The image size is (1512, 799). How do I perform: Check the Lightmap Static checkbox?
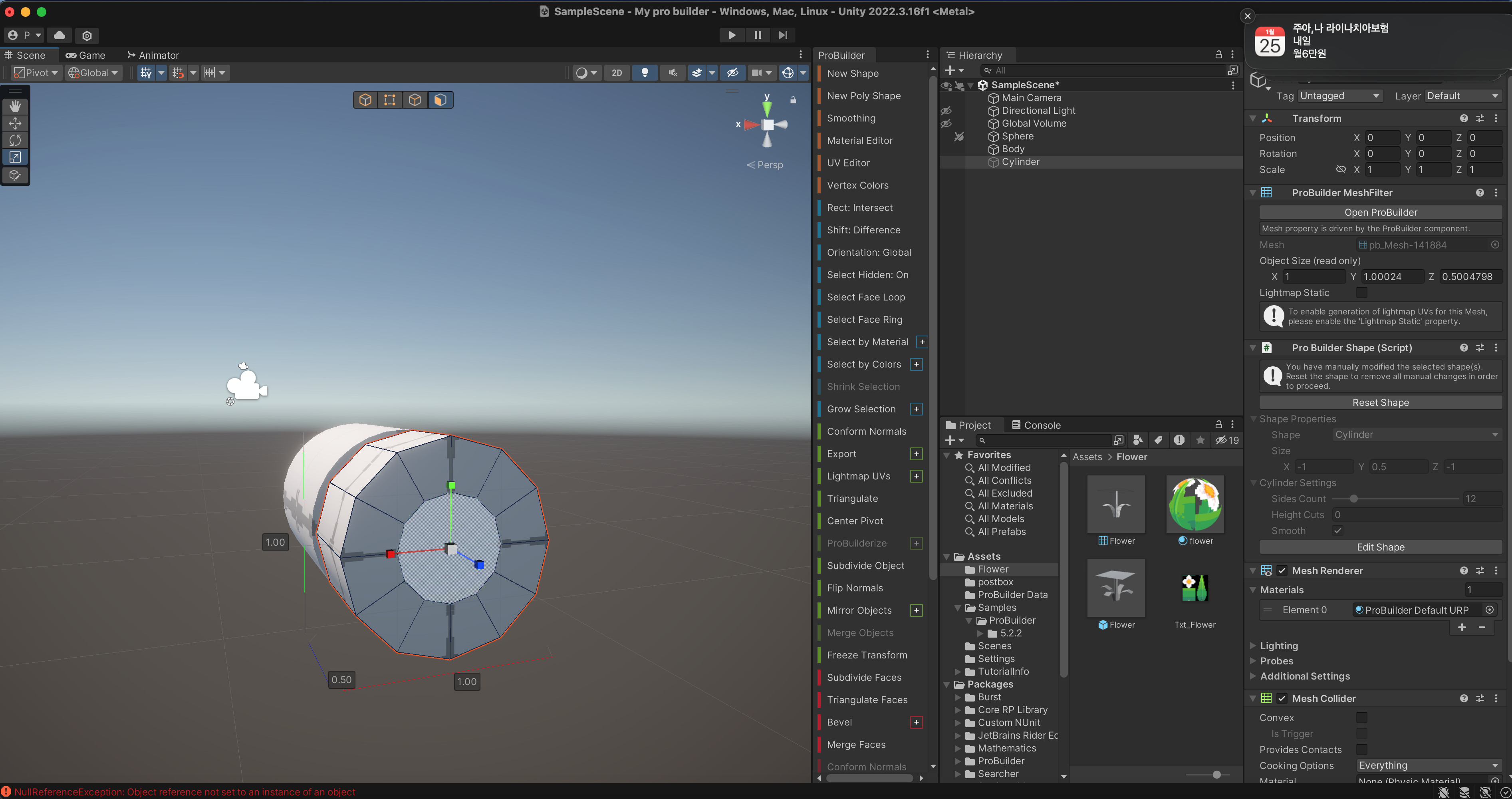(1362, 292)
